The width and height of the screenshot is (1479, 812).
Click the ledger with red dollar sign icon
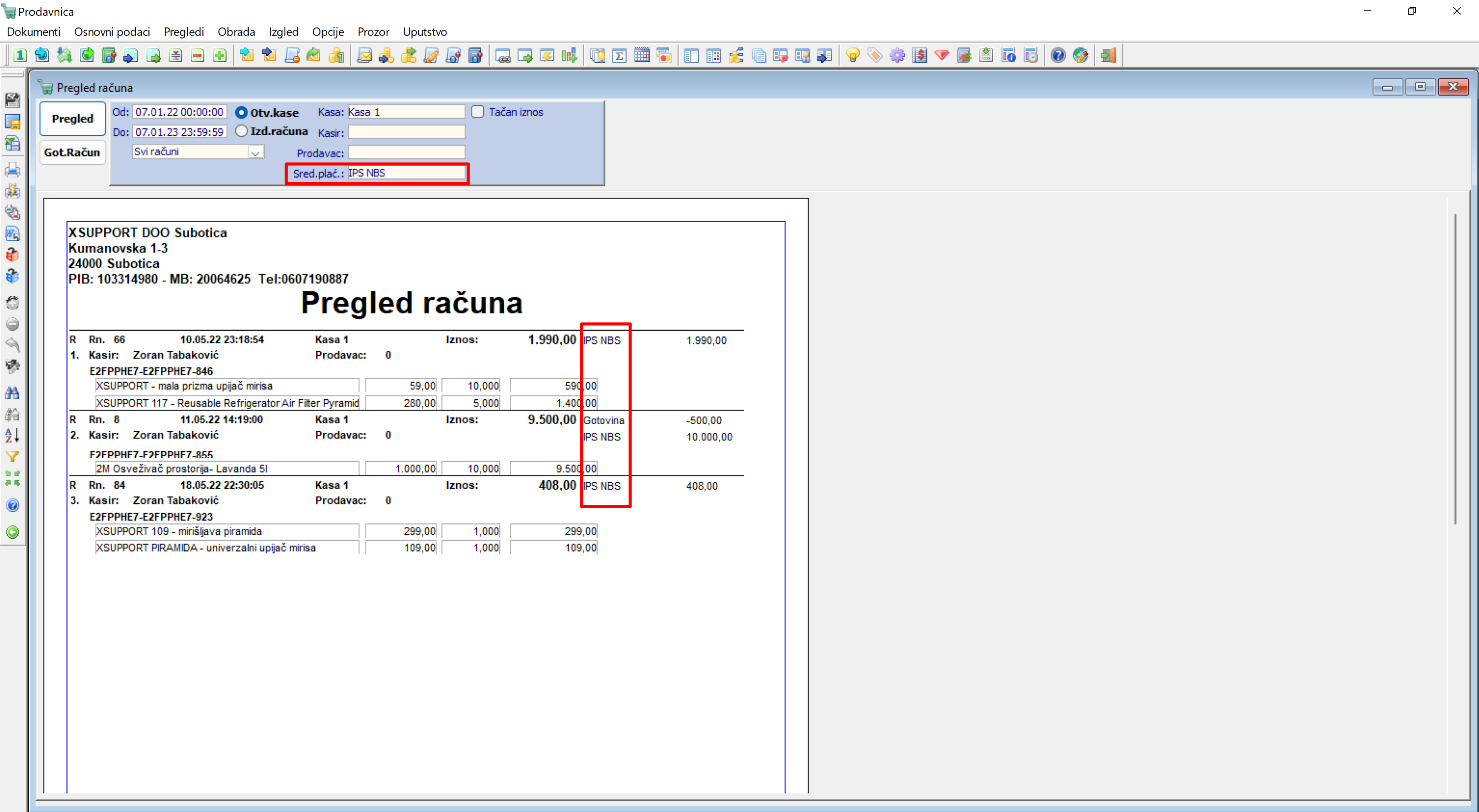[x=919, y=55]
